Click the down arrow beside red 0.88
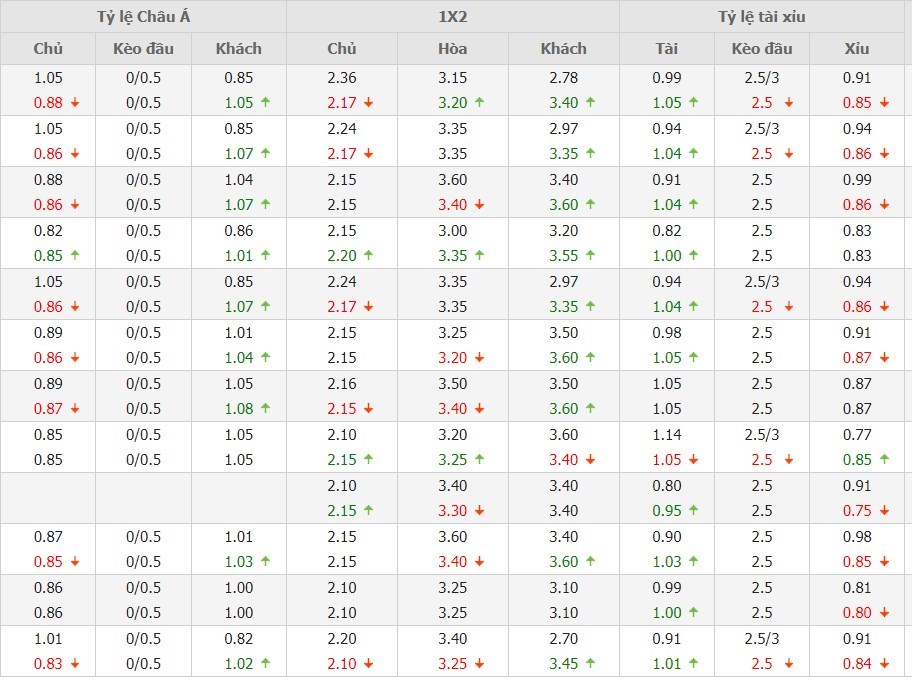The height and width of the screenshot is (680, 912). pos(74,102)
